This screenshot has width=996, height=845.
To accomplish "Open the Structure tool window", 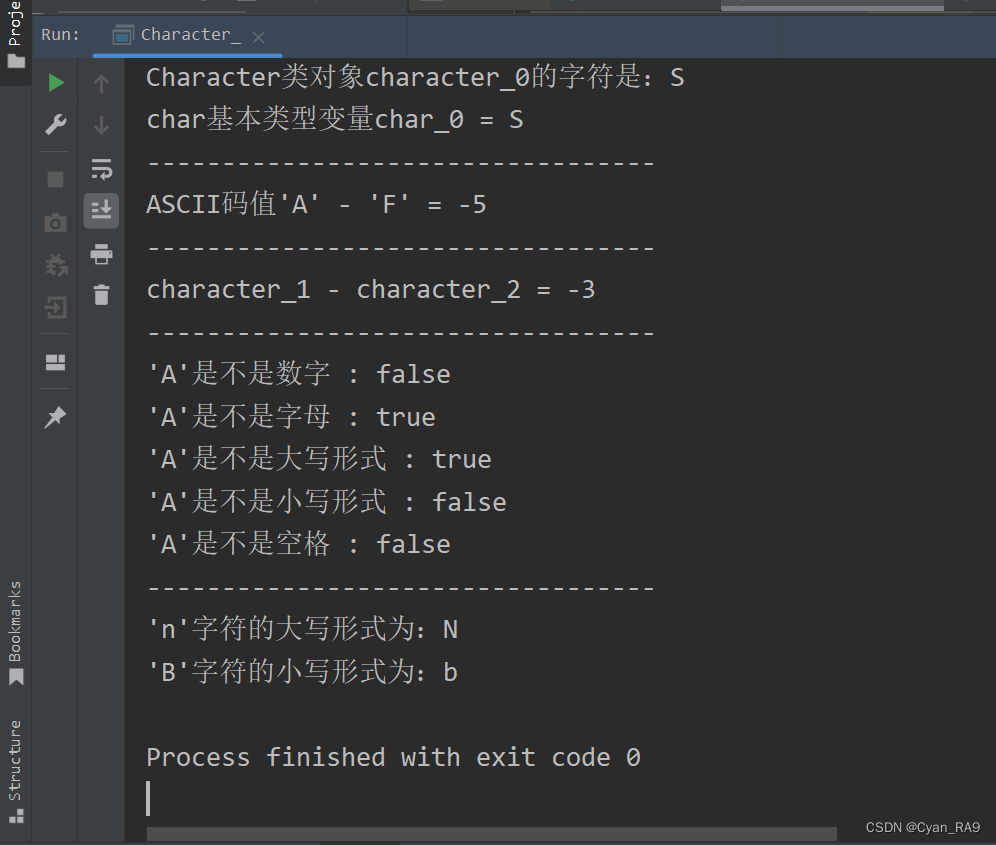I will tap(15, 771).
